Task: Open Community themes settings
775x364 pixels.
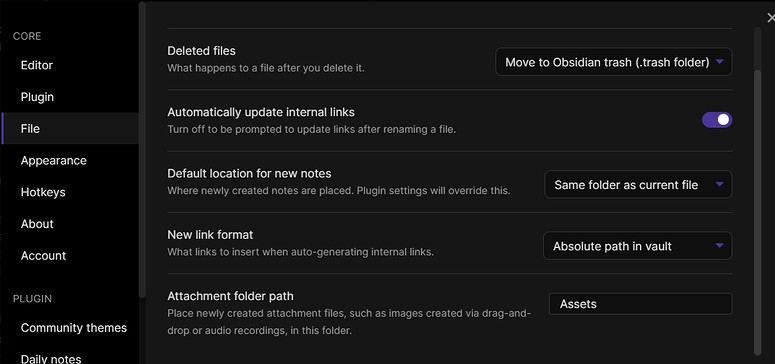Action: (x=70, y=327)
